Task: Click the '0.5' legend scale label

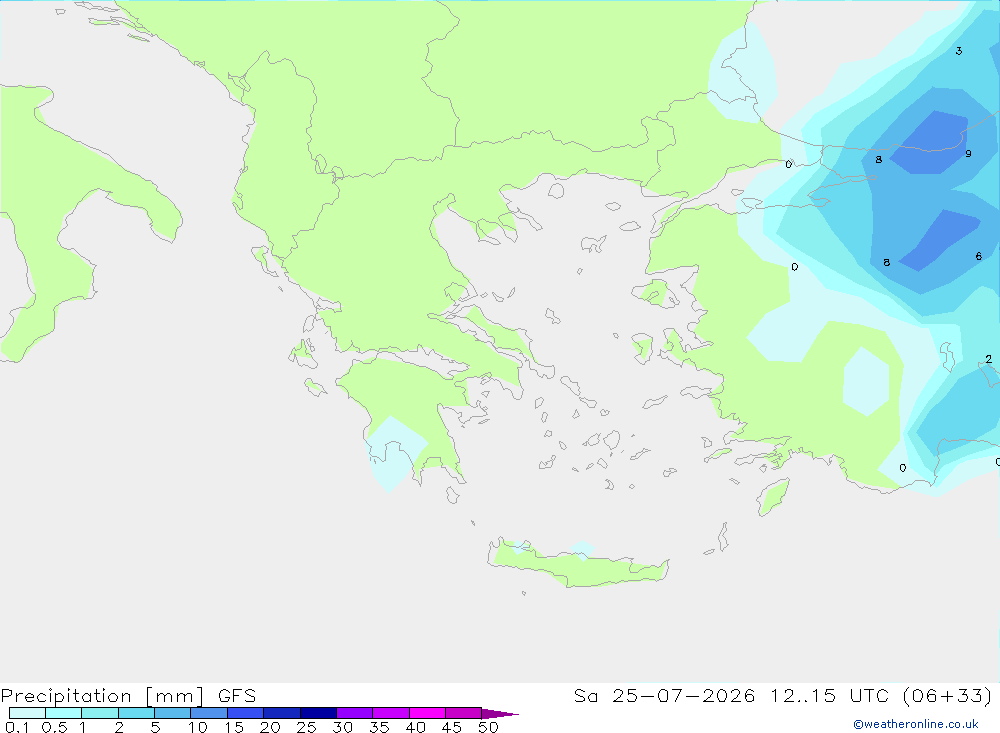Action: point(54,727)
